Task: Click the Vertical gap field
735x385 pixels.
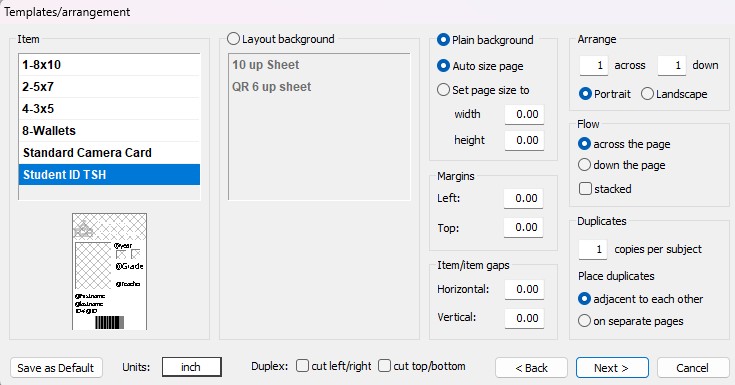Action: click(x=524, y=318)
